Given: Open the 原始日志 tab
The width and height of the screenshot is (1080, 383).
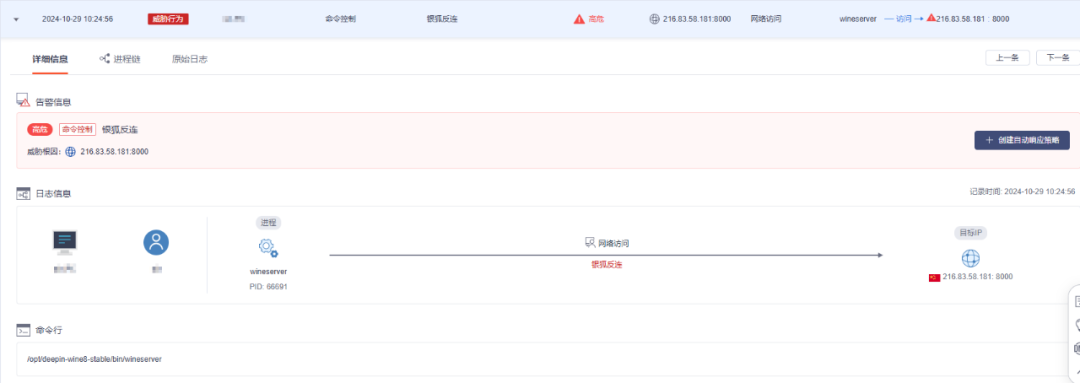Looking at the screenshot, I should tap(189, 59).
